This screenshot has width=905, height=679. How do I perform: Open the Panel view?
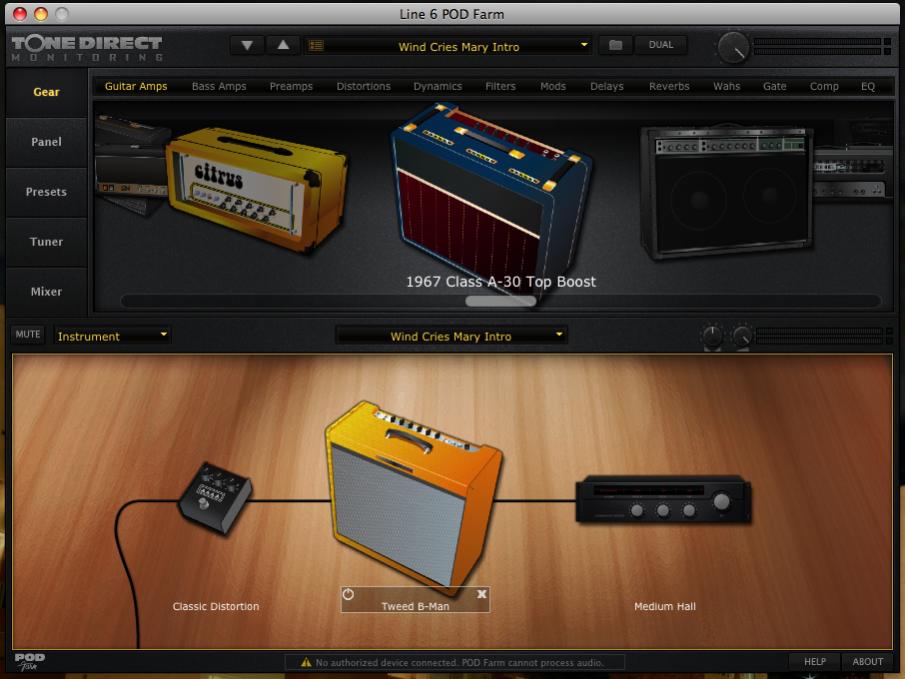[46, 142]
